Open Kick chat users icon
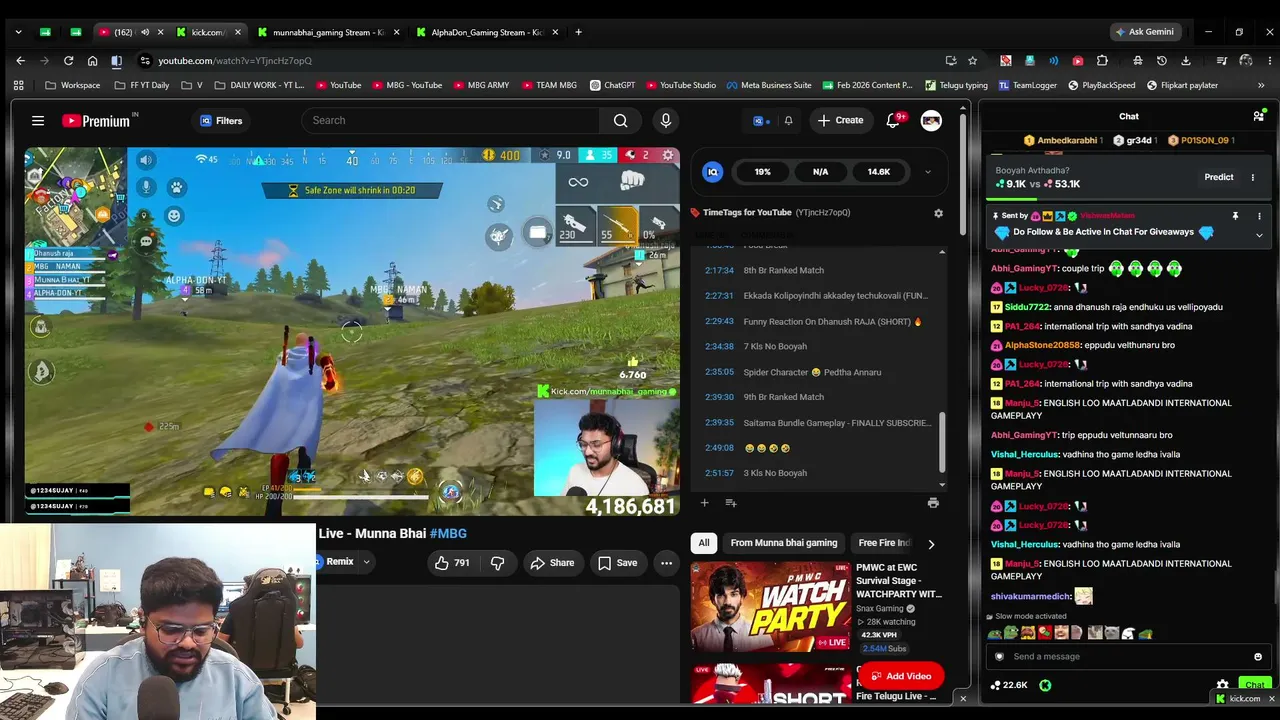This screenshot has width=1280, height=720. pyautogui.click(x=1258, y=116)
